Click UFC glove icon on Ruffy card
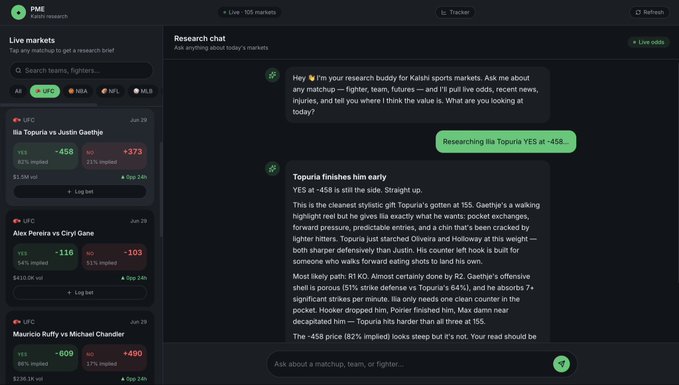Viewport: 679px width, 385px height. point(17,322)
